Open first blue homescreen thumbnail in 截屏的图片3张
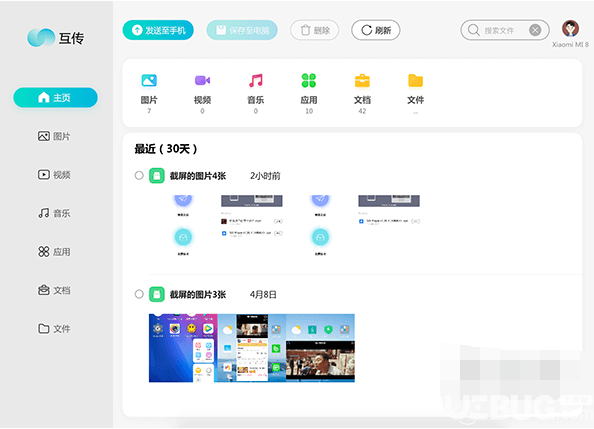 (183, 348)
